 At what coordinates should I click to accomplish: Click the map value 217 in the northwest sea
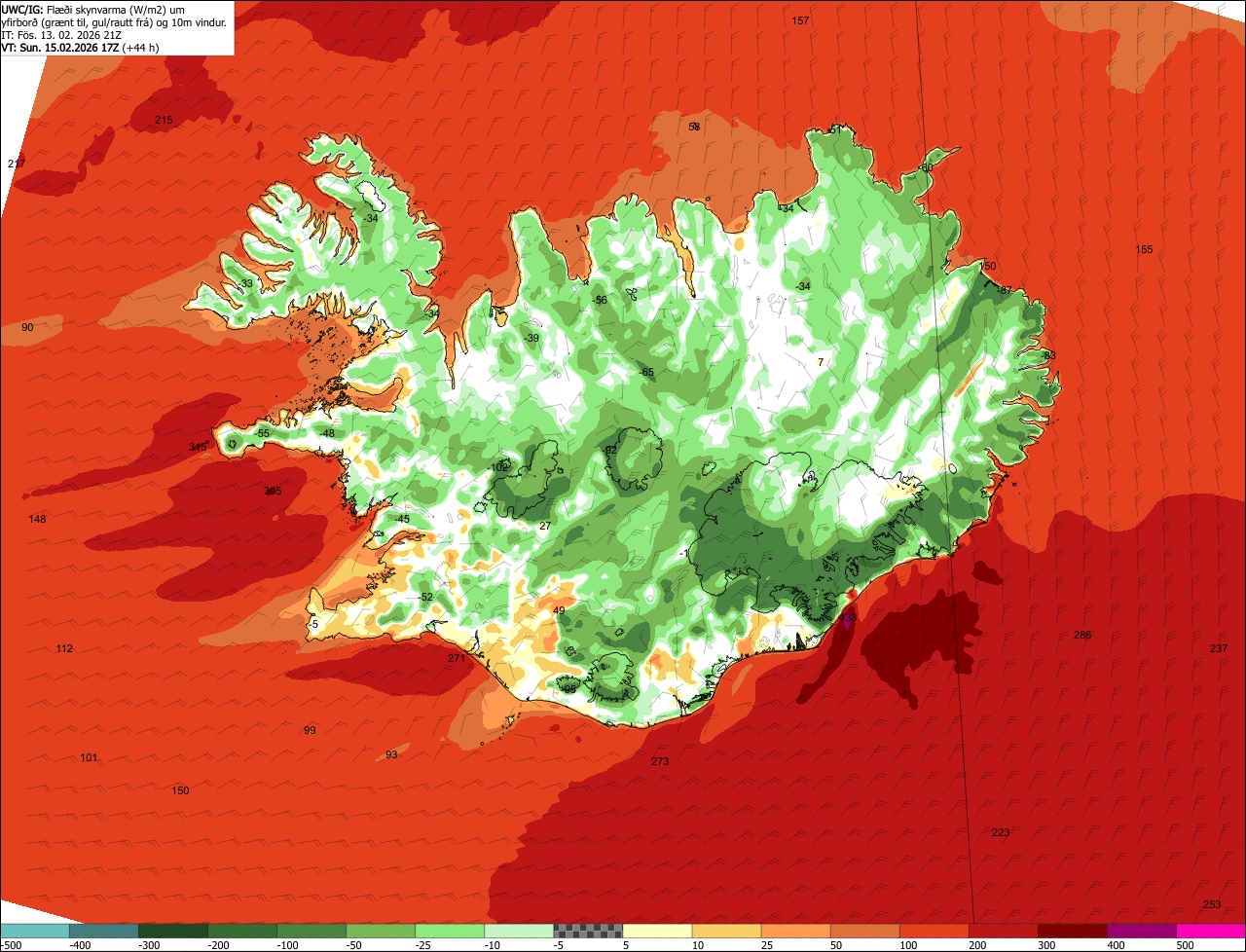[x=17, y=164]
